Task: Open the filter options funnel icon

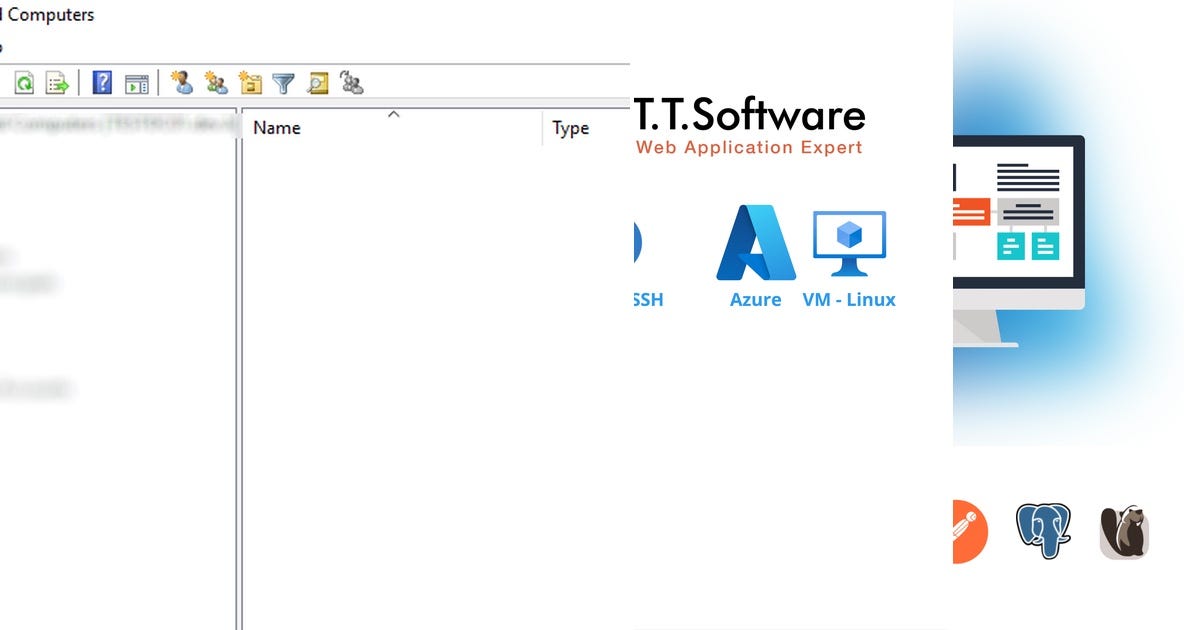Action: tap(284, 83)
